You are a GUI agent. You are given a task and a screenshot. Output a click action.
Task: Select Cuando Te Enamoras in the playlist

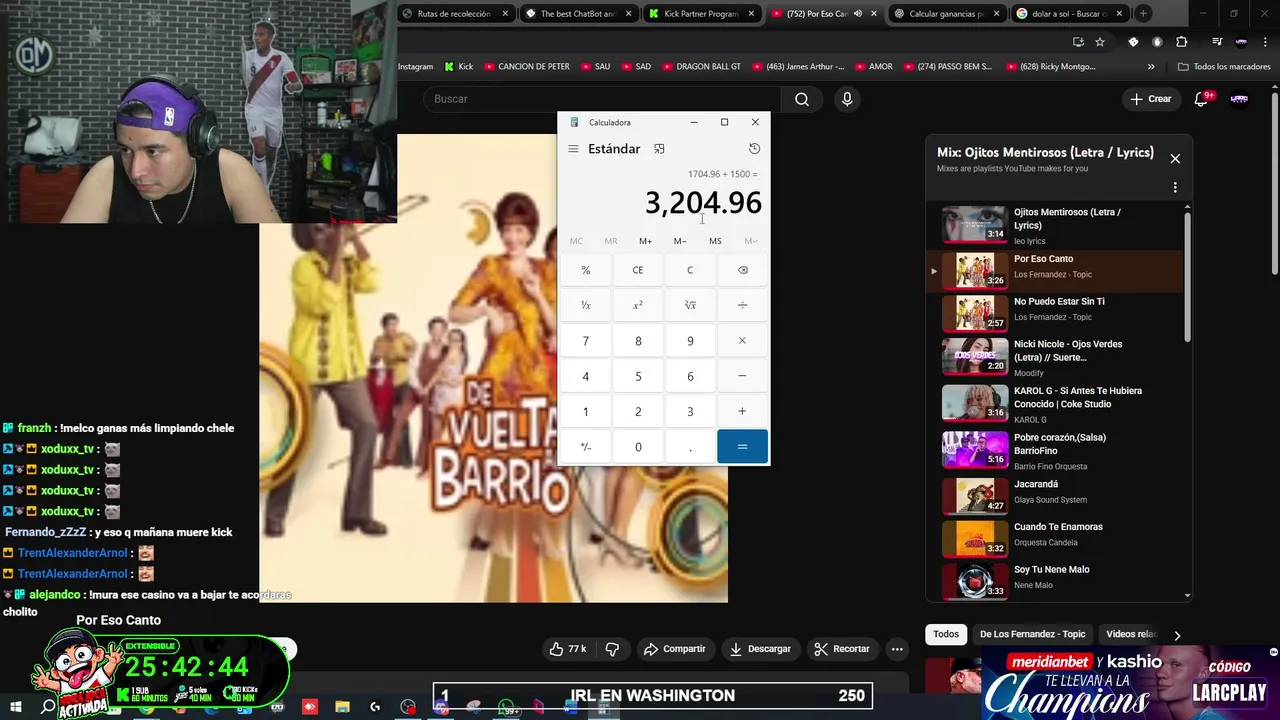(1060, 537)
